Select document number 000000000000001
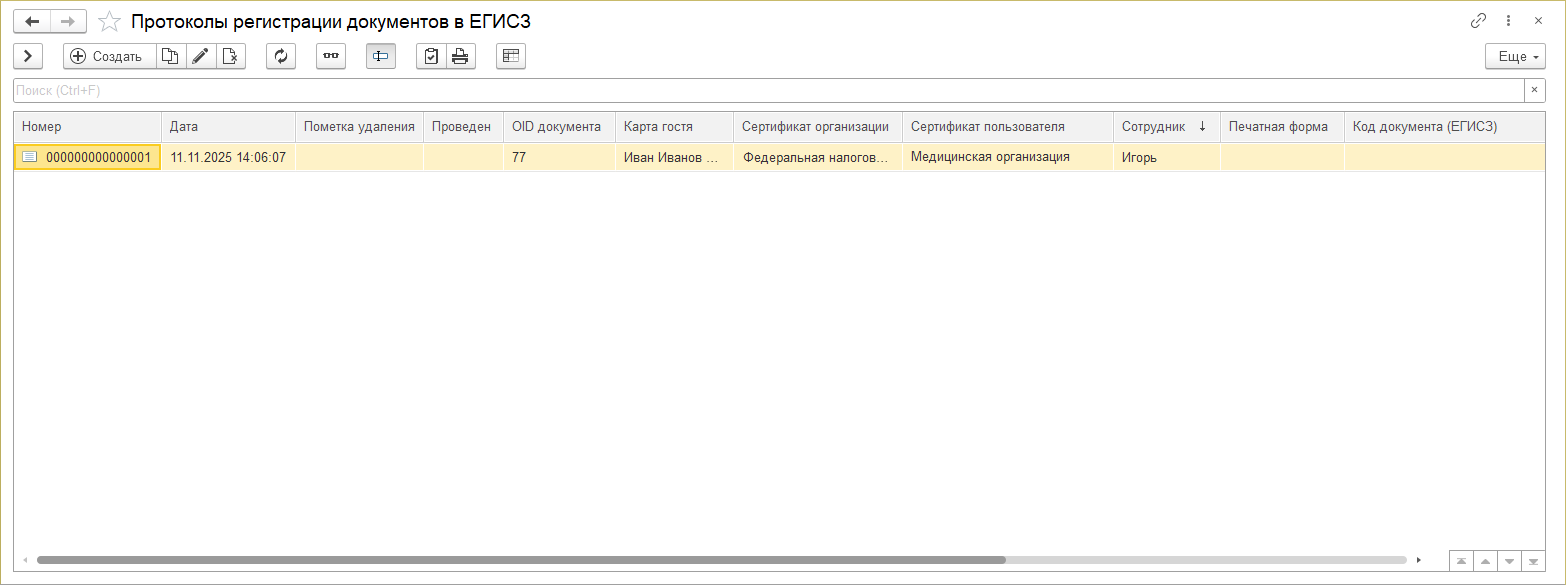 (87, 157)
